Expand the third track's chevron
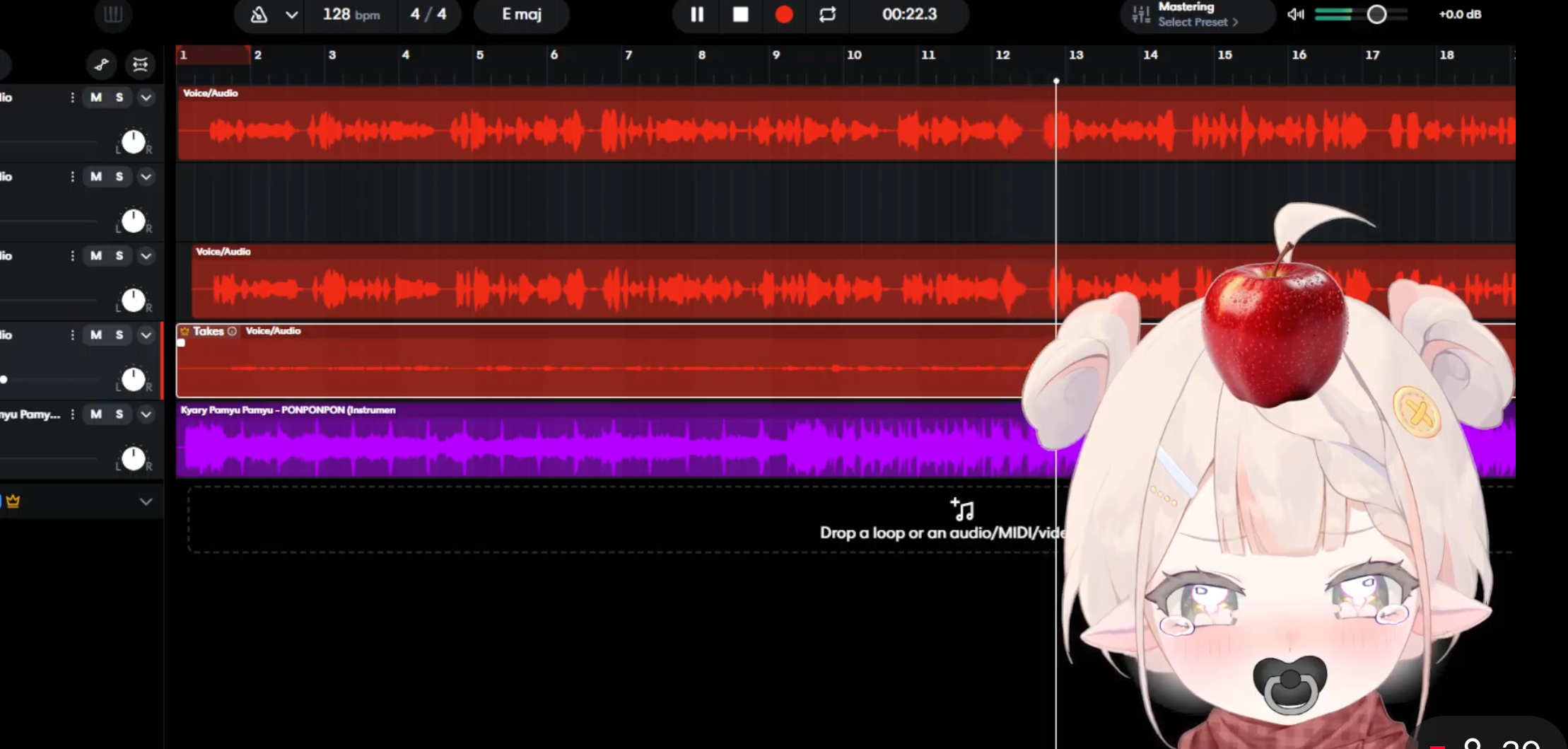This screenshot has height=749, width=1568. point(146,256)
